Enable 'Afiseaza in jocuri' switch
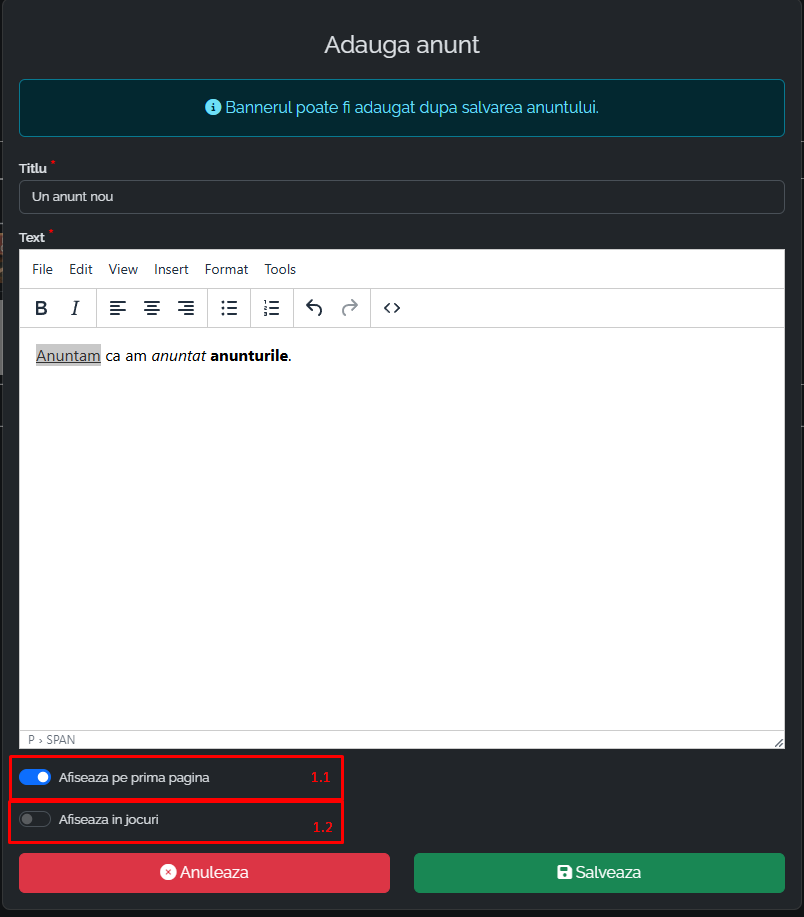The image size is (804, 917). tap(35, 819)
